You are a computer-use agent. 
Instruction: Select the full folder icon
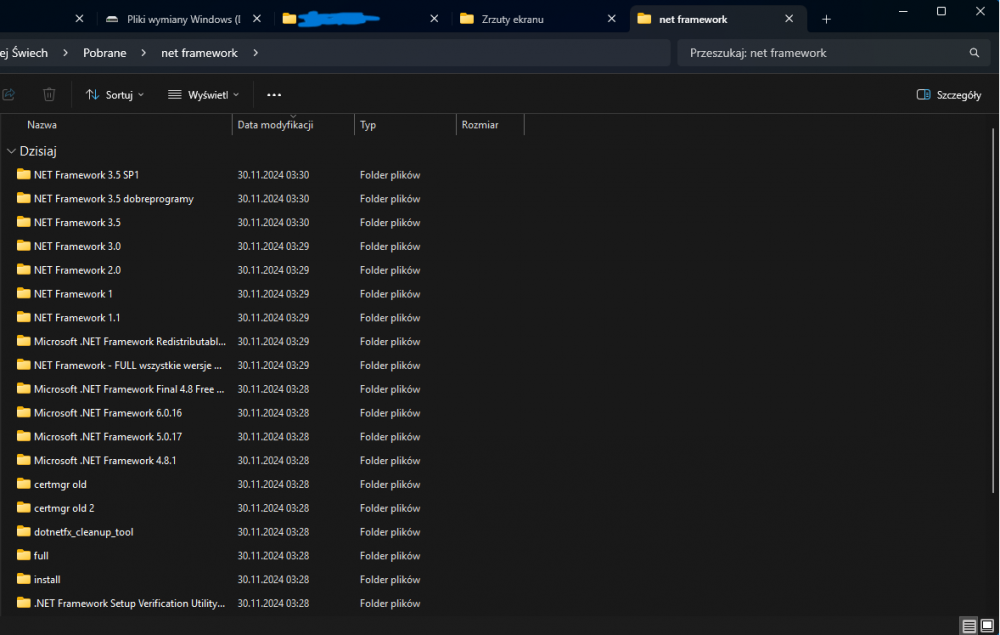(x=24, y=555)
